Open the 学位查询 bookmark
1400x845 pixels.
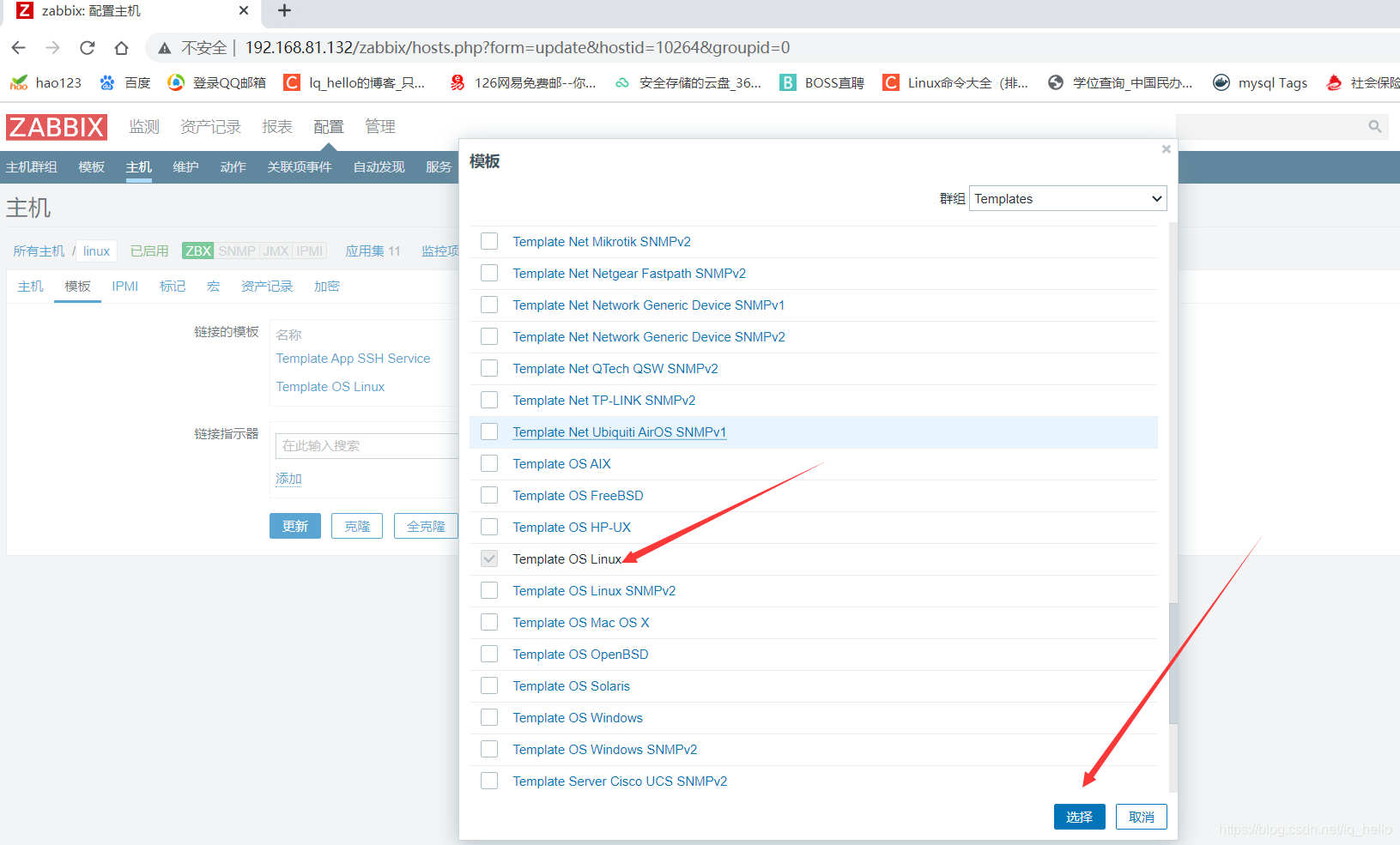click(1120, 82)
